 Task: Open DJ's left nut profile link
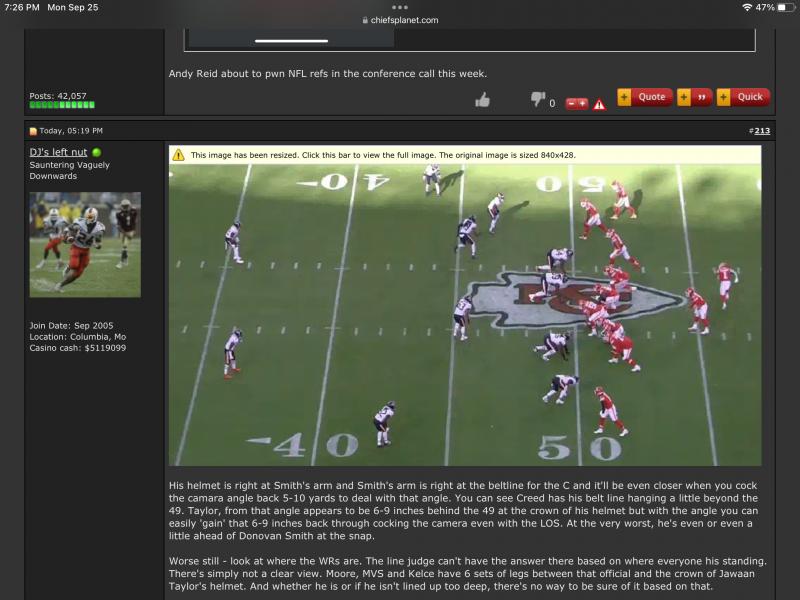point(58,152)
